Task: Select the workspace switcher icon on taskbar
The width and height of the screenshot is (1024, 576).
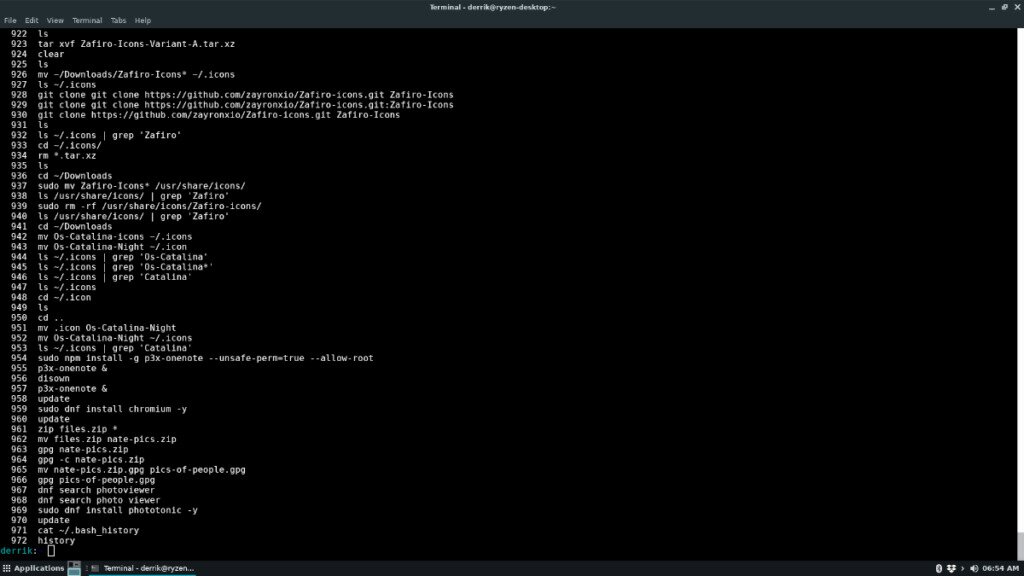Action: 74,568
